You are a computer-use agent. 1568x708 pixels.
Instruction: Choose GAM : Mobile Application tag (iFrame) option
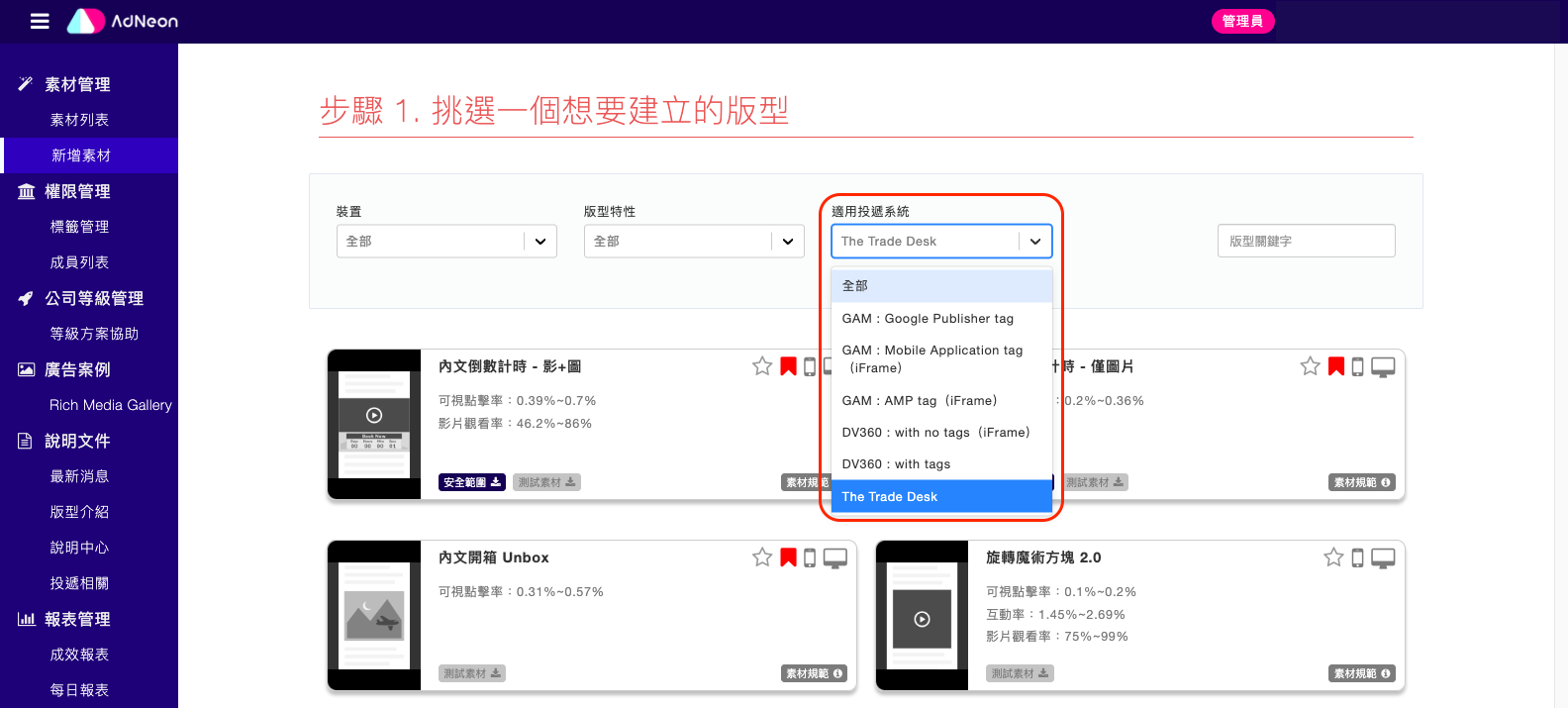[941, 358]
